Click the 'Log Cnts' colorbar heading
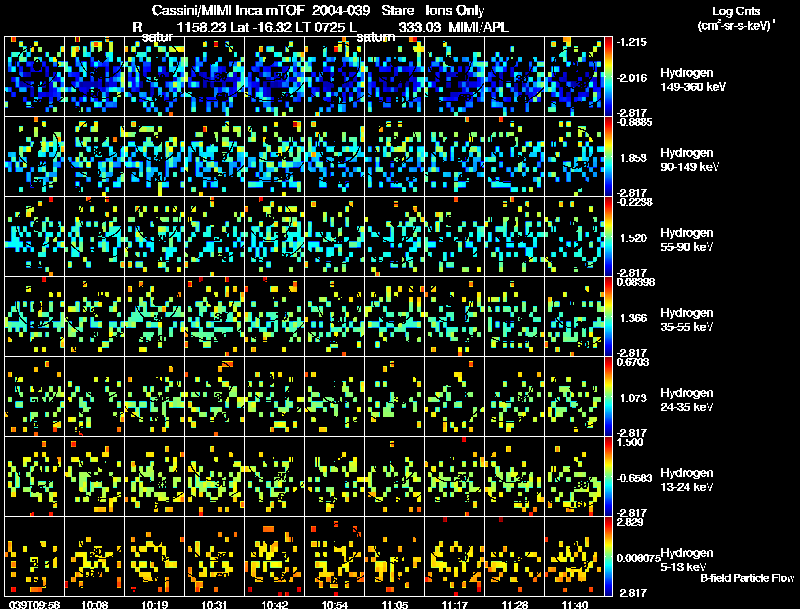Image resolution: width=800 pixels, height=609 pixels. point(736,11)
